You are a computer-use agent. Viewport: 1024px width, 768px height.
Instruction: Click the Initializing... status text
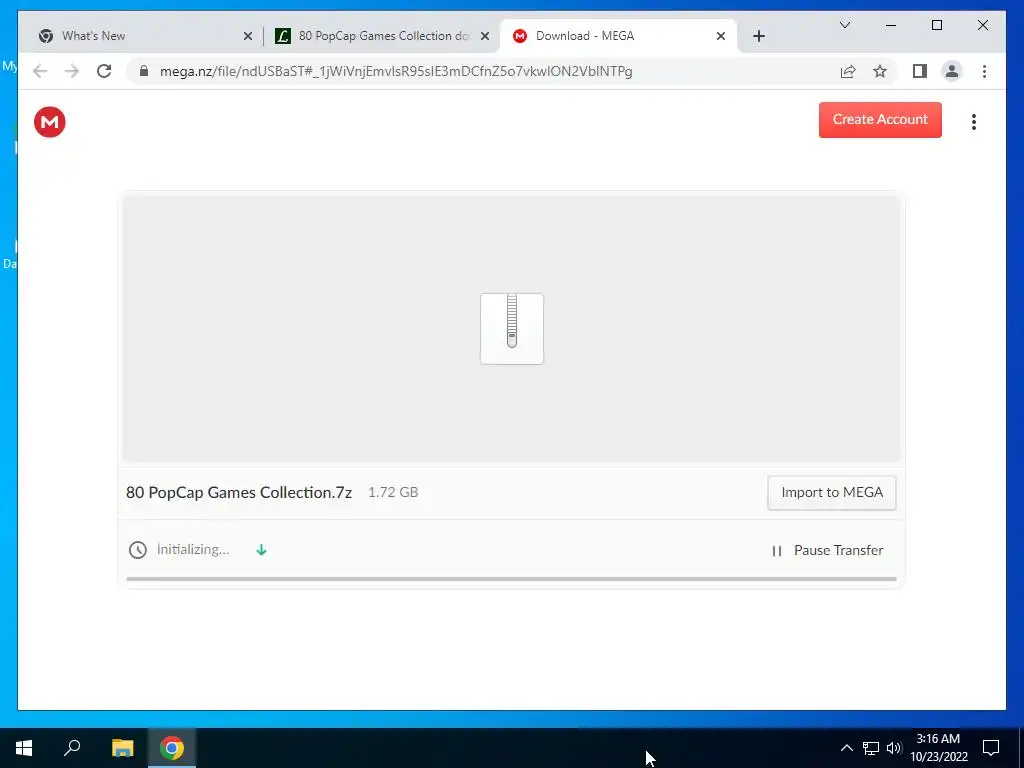(193, 549)
